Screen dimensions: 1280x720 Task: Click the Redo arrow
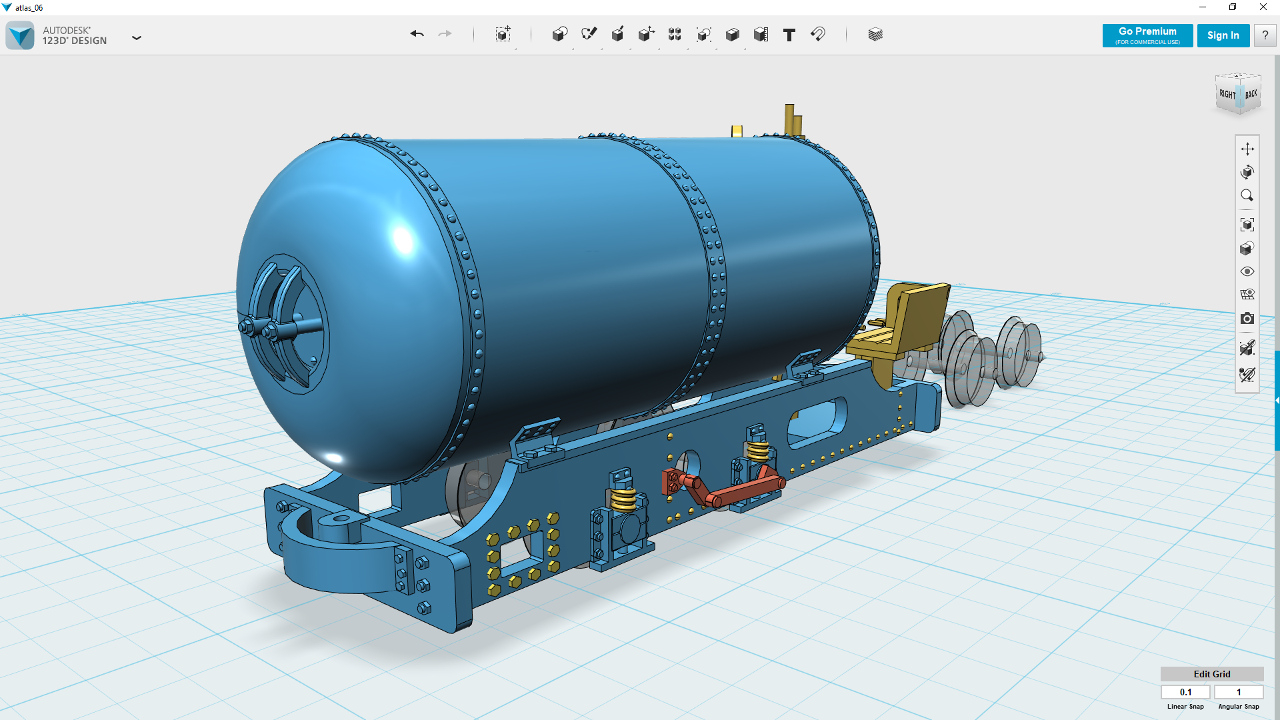(445, 34)
